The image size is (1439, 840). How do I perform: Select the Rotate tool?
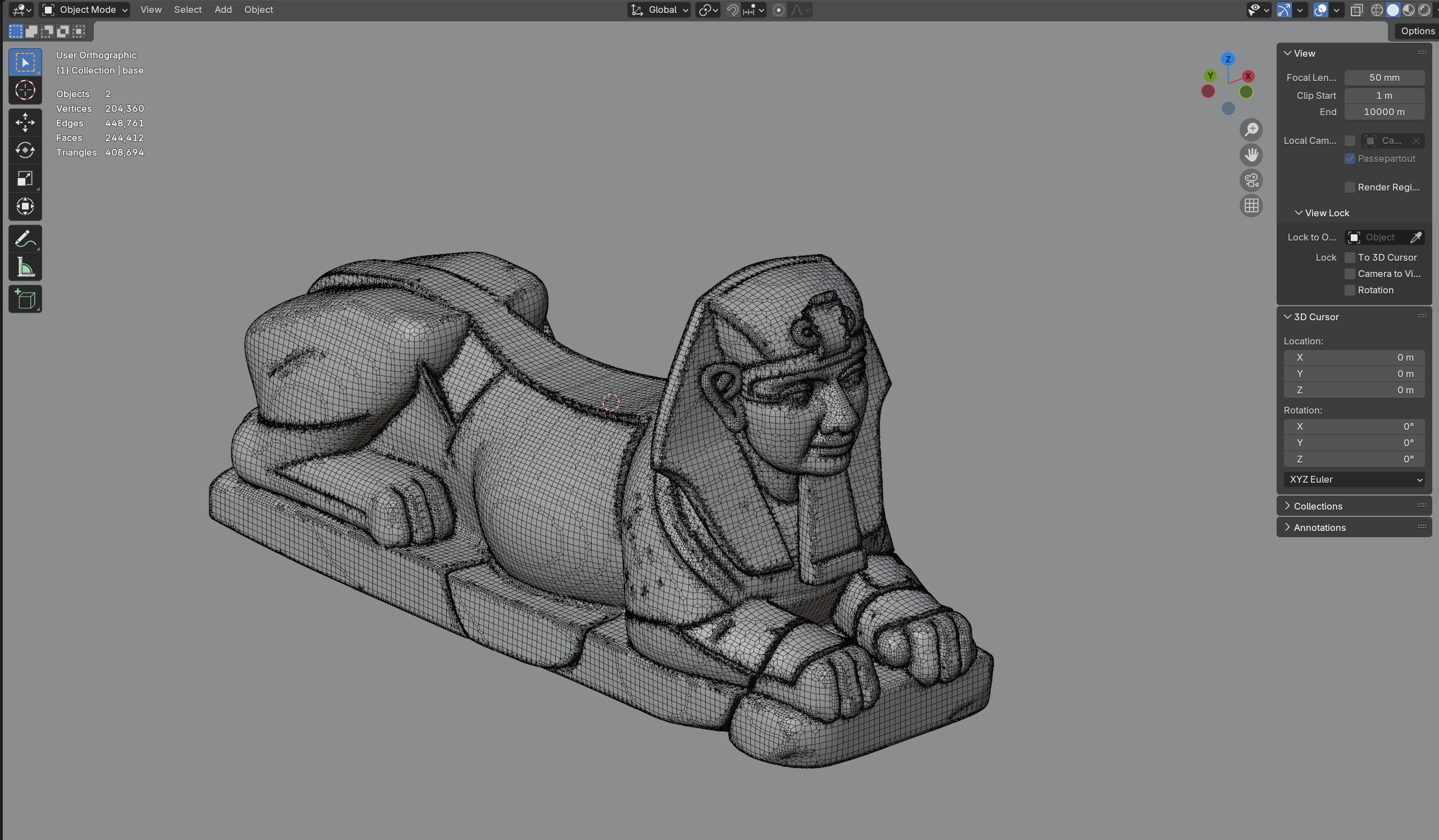coord(25,150)
